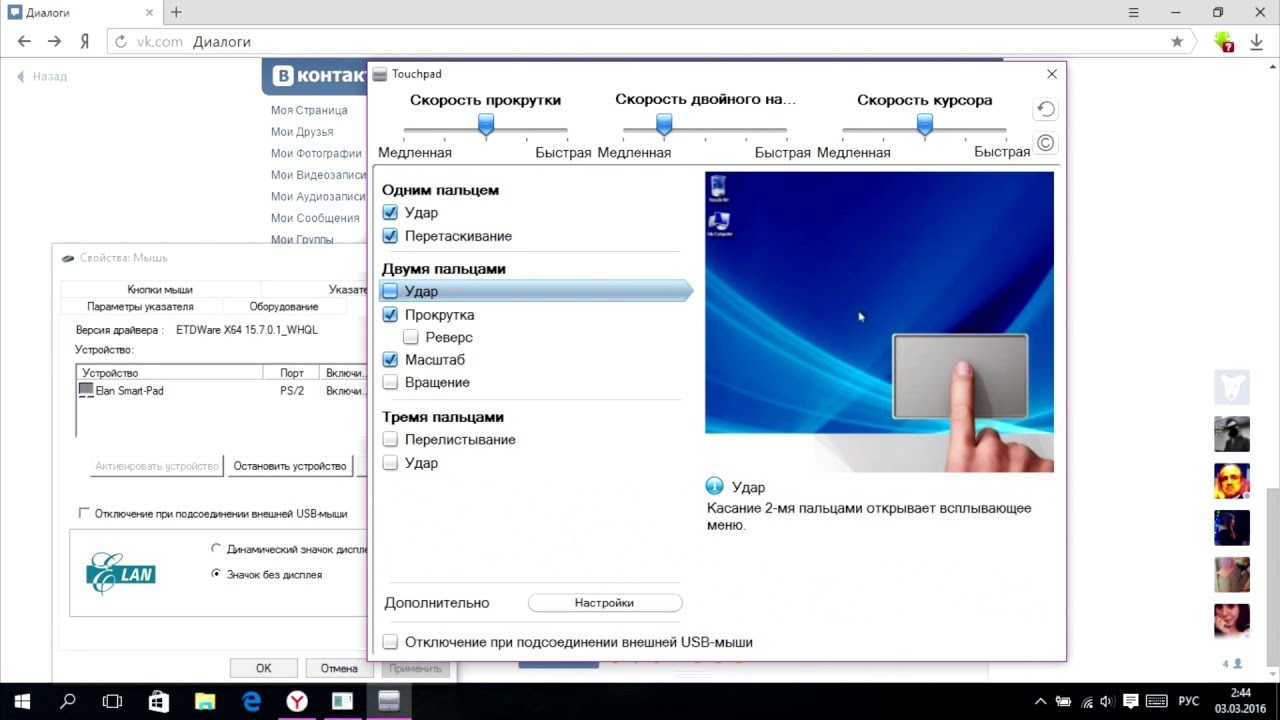This screenshot has width=1280, height=720.
Task: Open the Windows Start menu
Action: coord(22,701)
